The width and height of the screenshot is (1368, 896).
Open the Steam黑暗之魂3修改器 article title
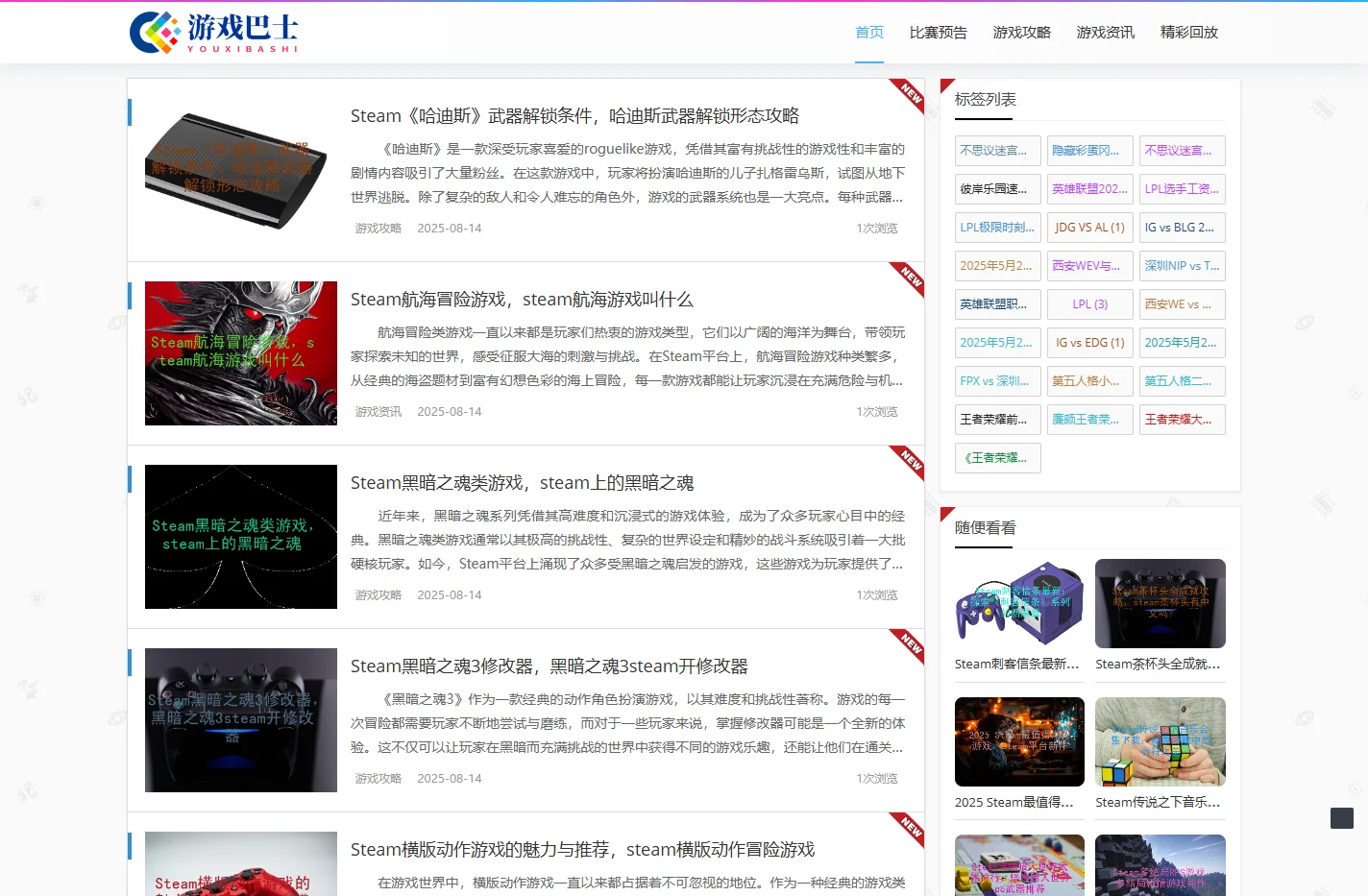549,666
